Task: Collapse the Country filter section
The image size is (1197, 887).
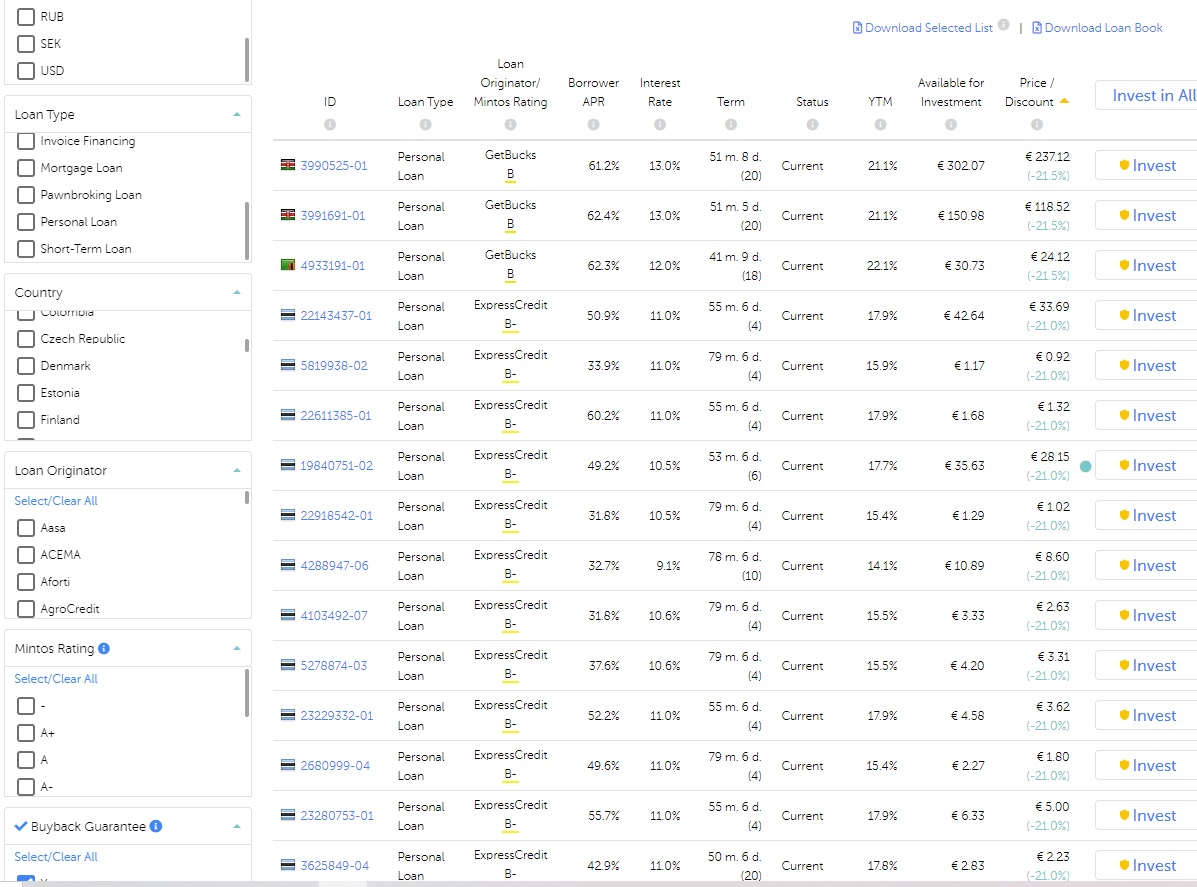Action: point(237,292)
